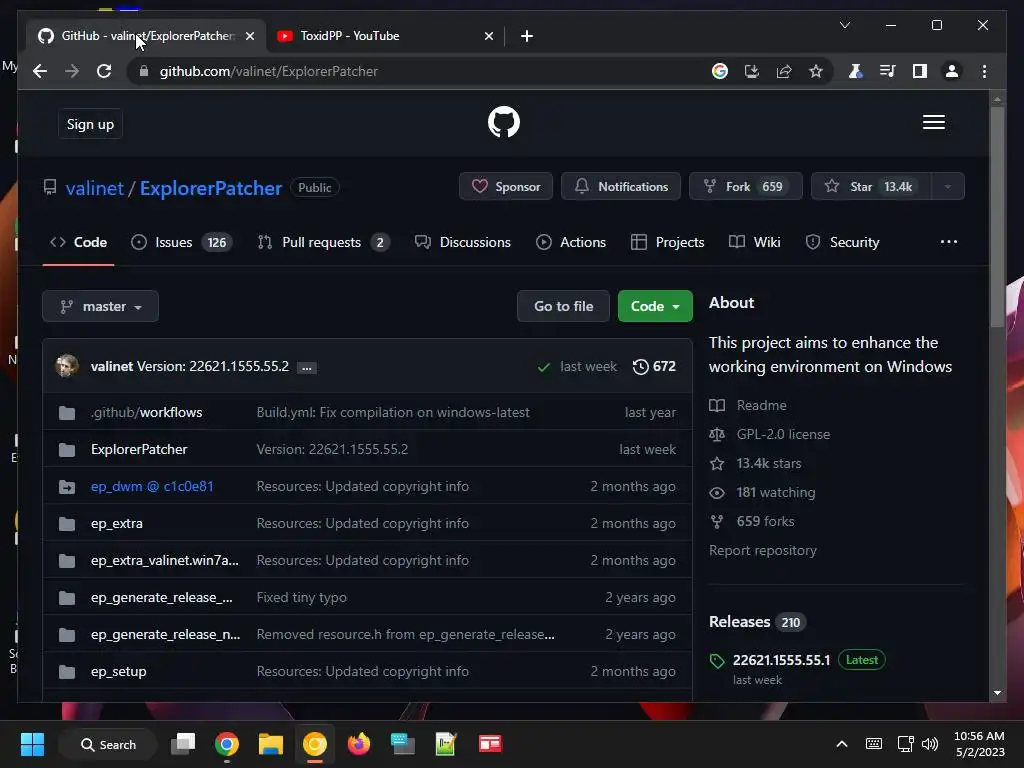Open commit history showing 672 commits
Viewport: 1024px width, 768px height.
(x=654, y=366)
